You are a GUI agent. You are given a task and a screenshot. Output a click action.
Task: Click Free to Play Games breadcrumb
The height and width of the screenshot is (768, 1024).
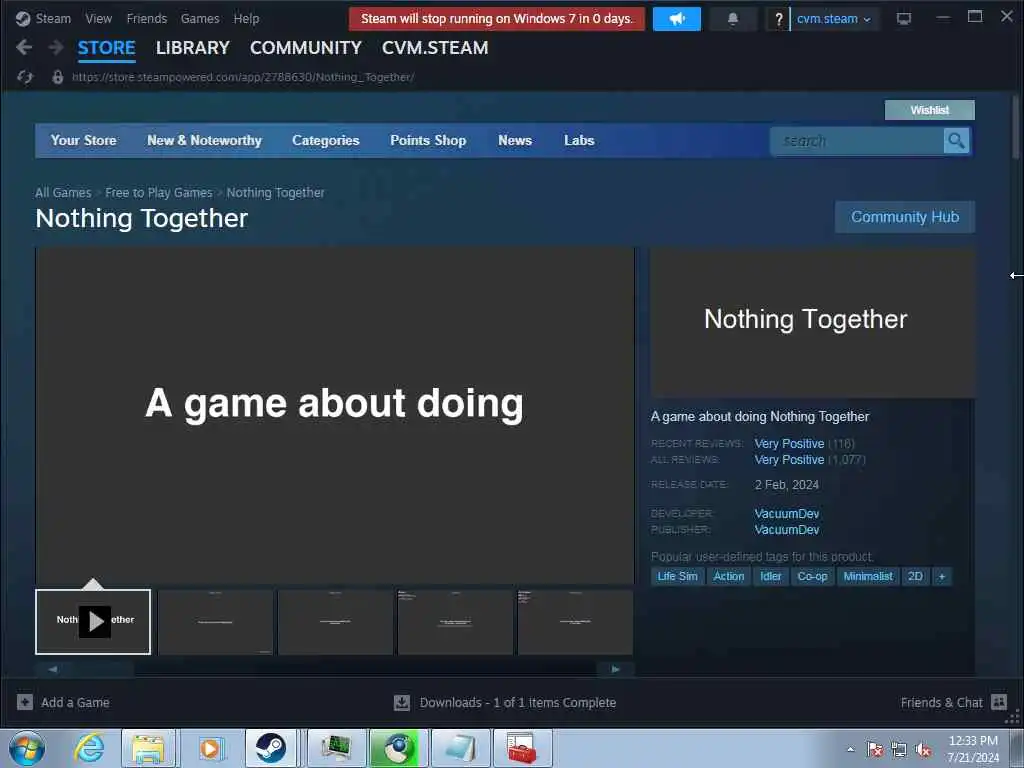pyautogui.click(x=159, y=193)
